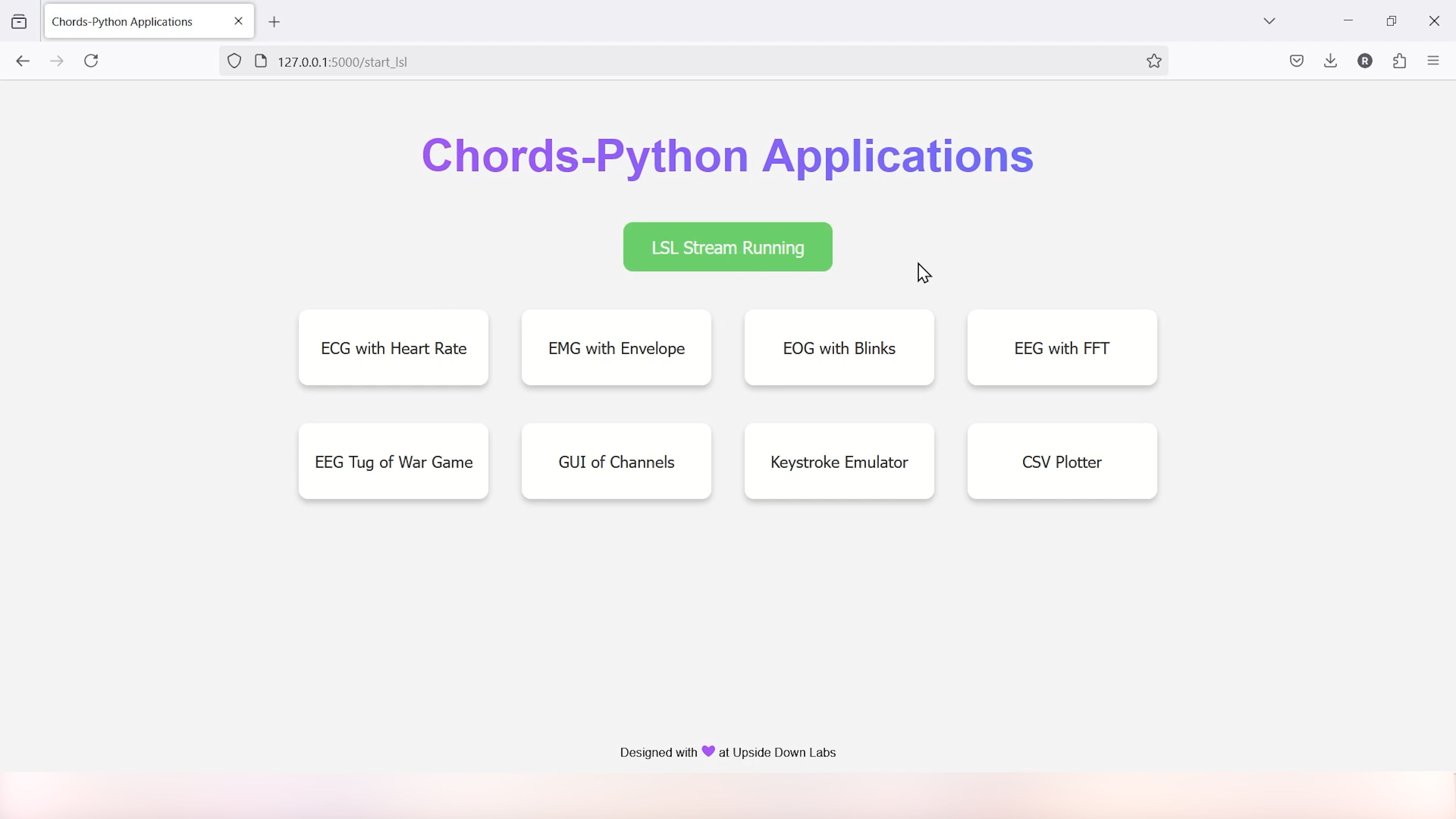Select the Chords-Python Applications browser tab

[149, 22]
